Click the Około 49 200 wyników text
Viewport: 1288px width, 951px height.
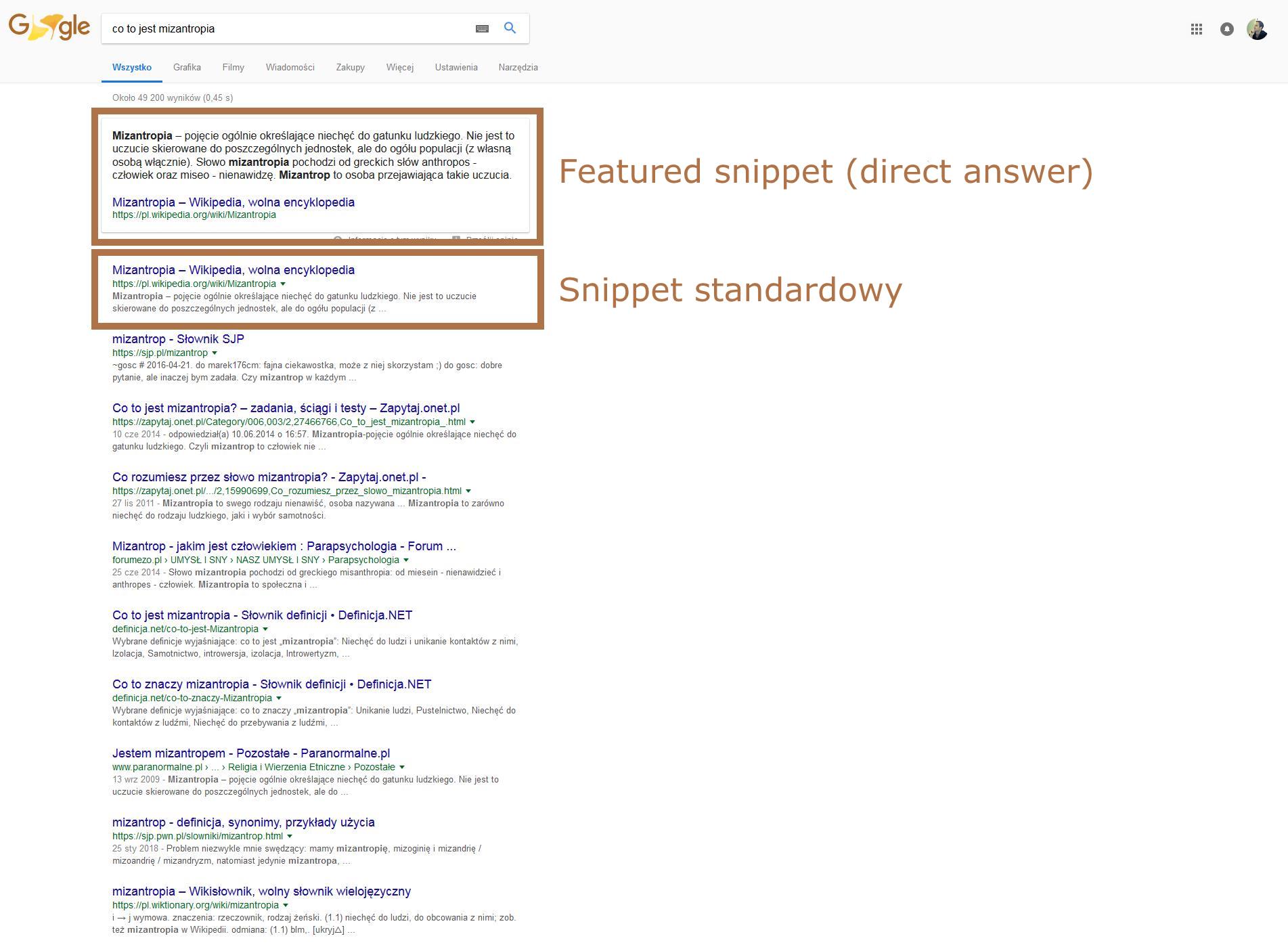173,98
